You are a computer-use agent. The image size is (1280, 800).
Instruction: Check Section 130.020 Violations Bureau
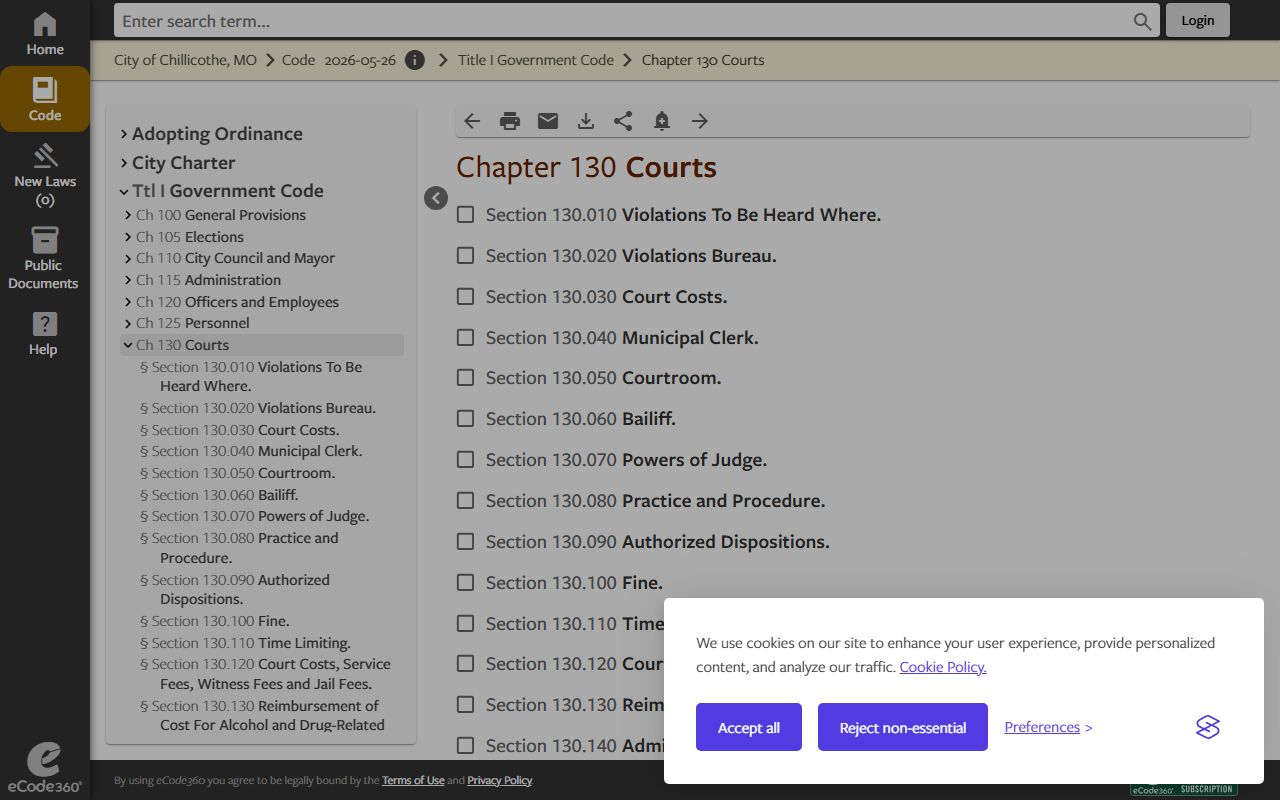[465, 256]
